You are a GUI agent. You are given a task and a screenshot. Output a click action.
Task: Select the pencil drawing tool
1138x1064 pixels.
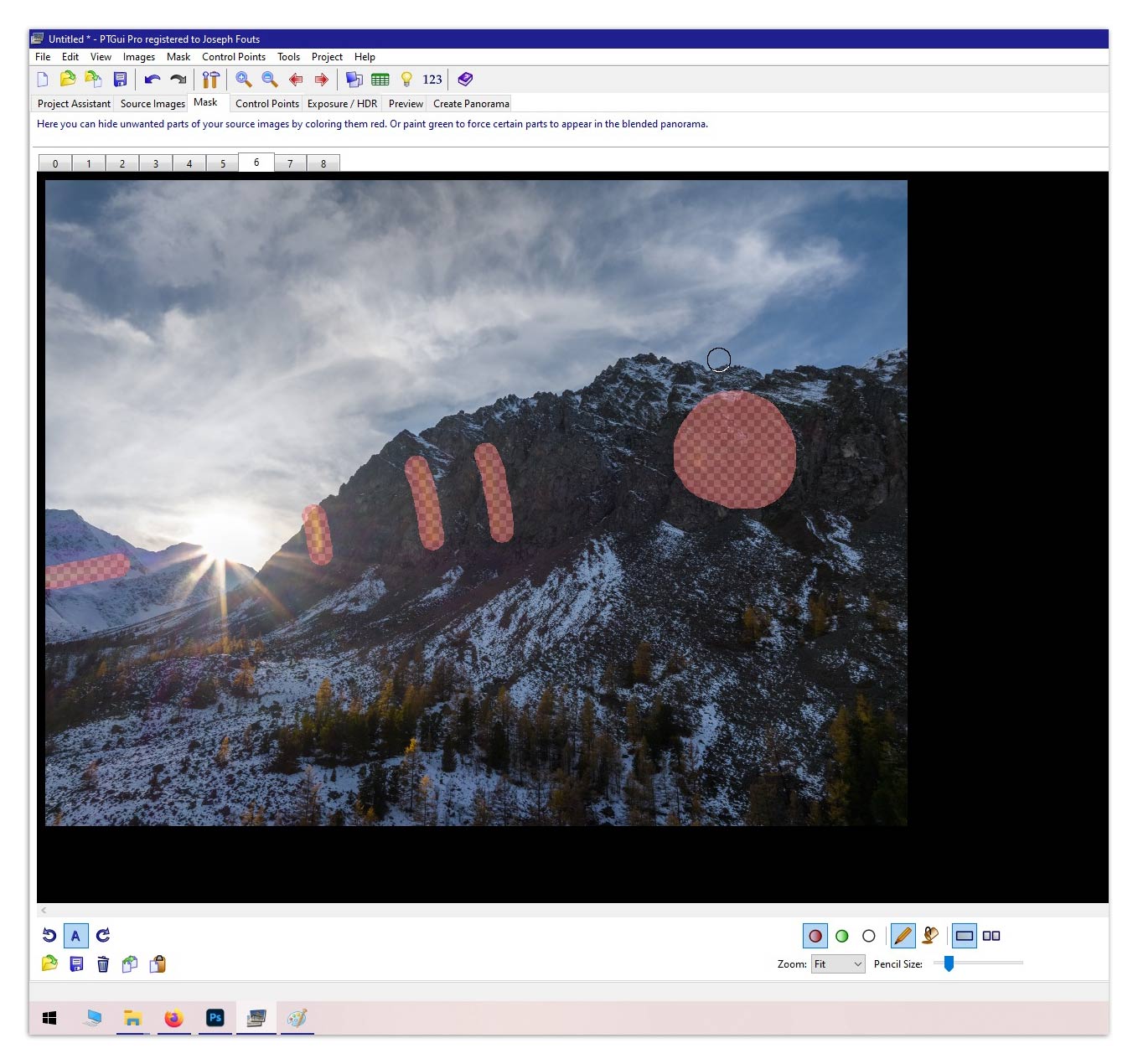click(x=903, y=936)
